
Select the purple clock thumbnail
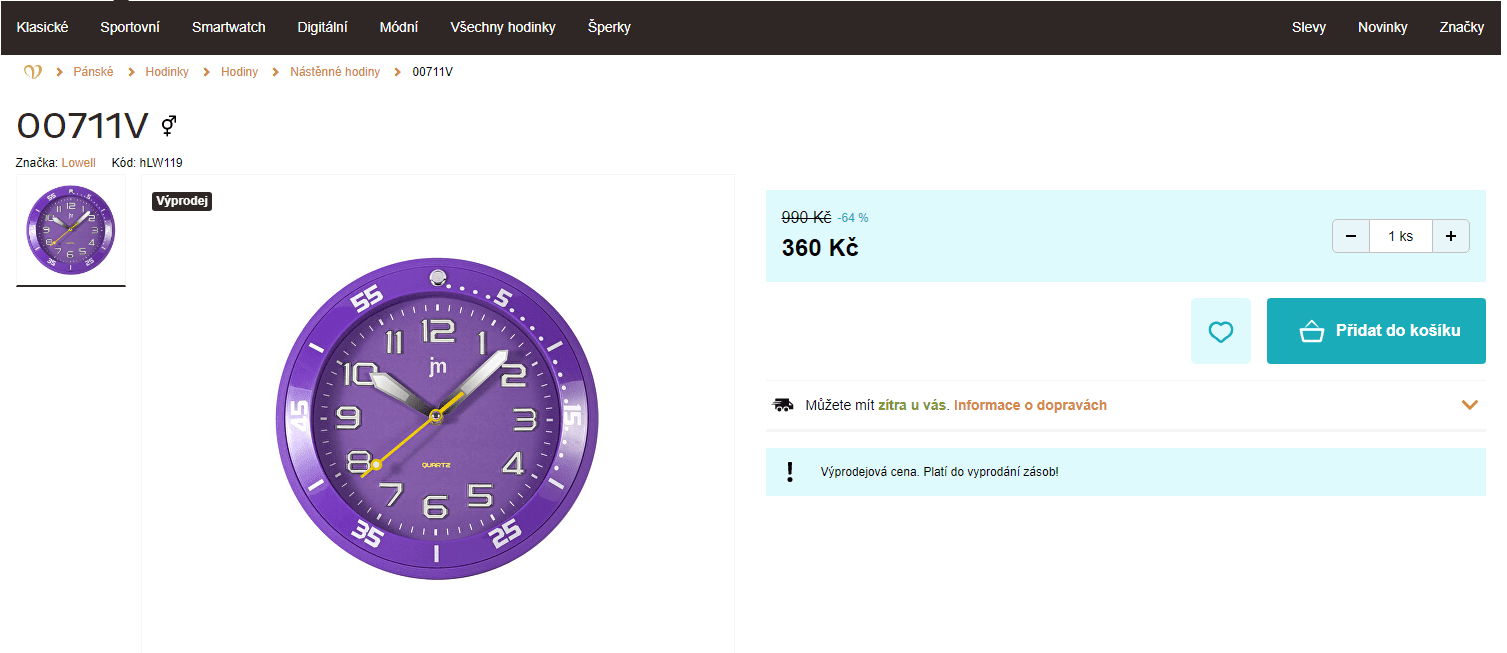pos(70,231)
